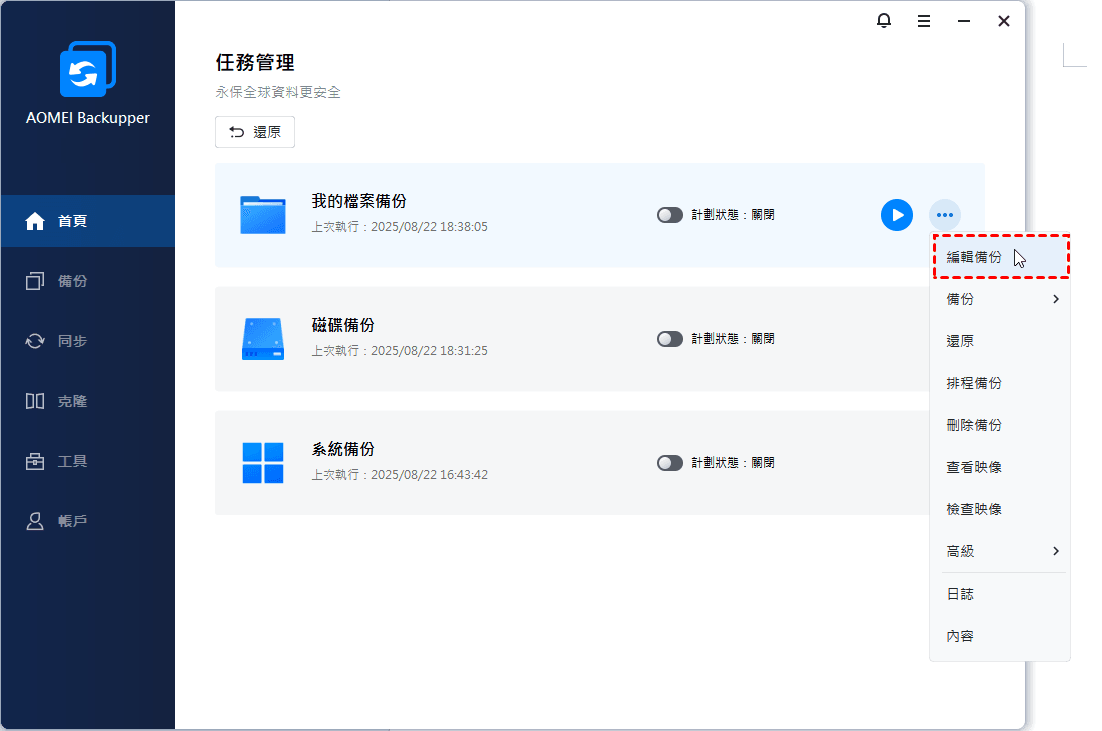Click the 任務管理 heading

[x=255, y=63]
